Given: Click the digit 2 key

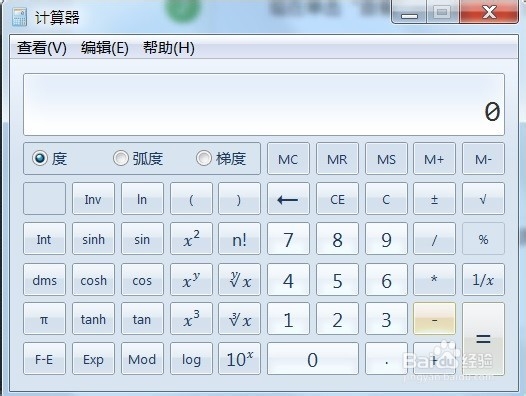Looking at the screenshot, I should pyautogui.click(x=337, y=318).
